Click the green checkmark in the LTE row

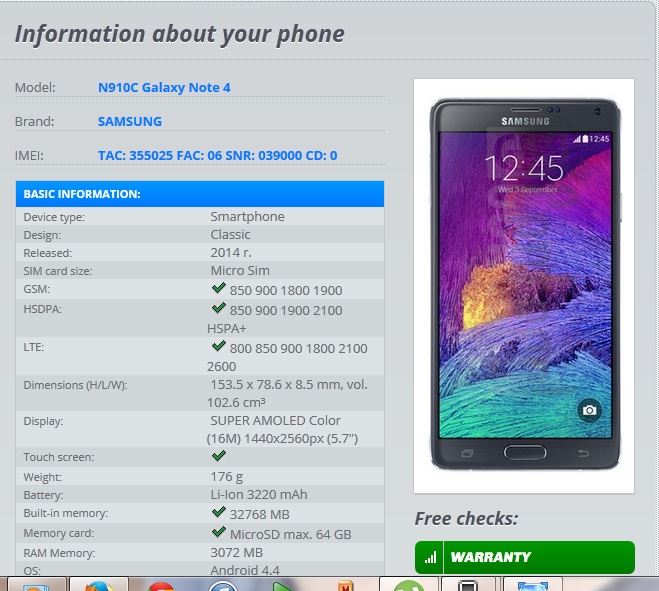[219, 346]
